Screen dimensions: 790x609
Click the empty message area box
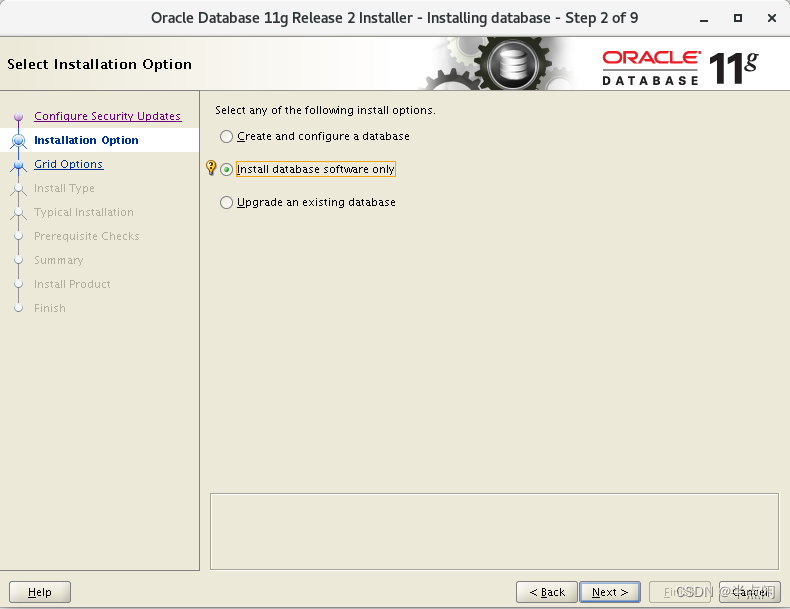pos(494,531)
